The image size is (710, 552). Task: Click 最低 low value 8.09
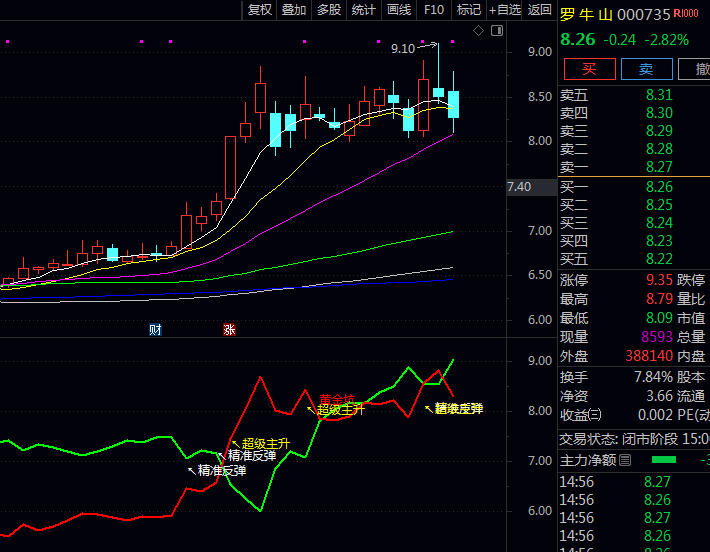[x=659, y=318]
